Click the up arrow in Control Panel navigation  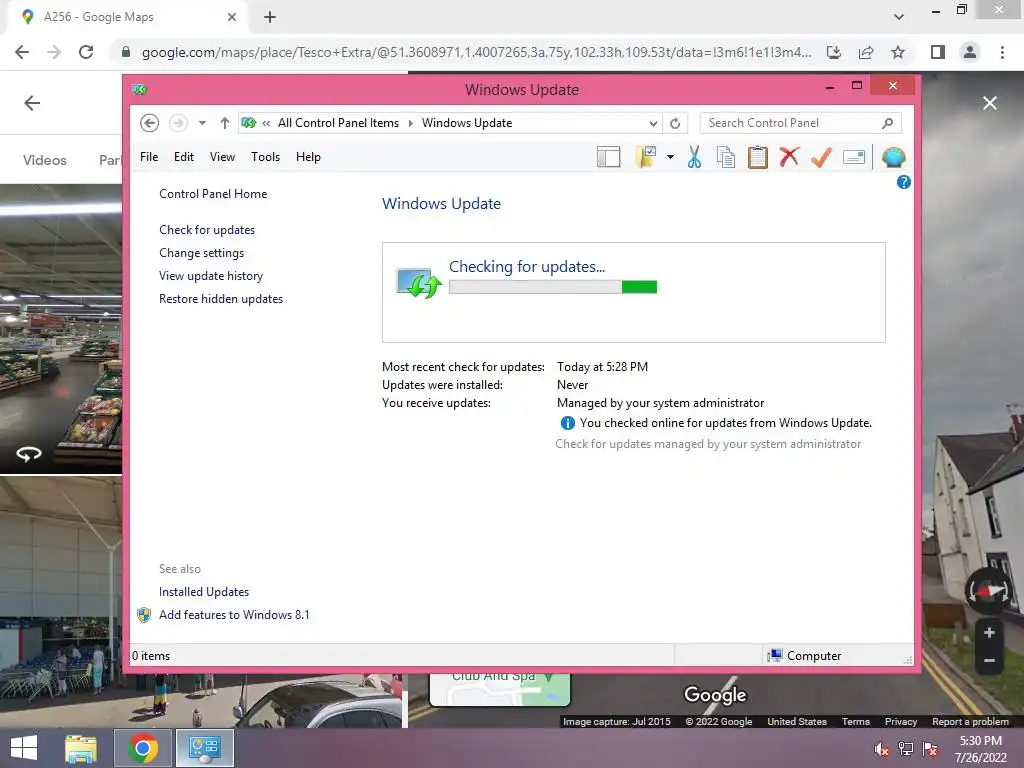(225, 123)
